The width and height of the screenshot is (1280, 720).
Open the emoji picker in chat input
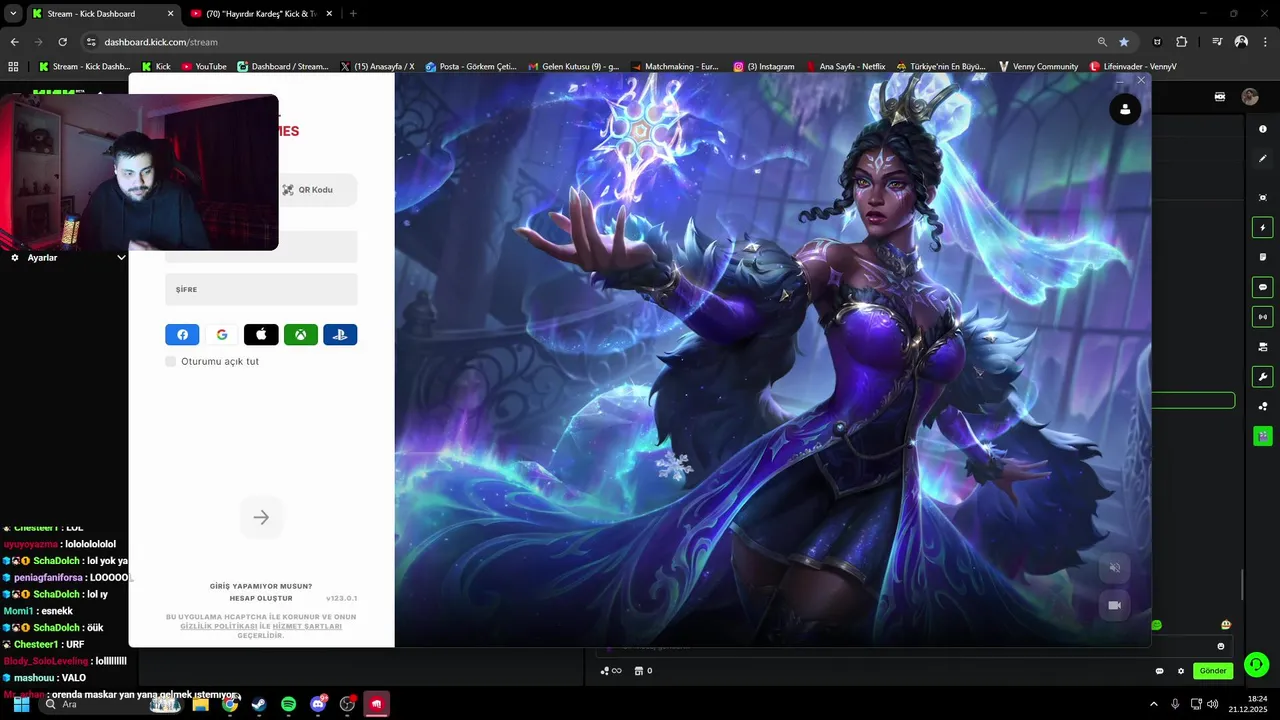(1220, 646)
